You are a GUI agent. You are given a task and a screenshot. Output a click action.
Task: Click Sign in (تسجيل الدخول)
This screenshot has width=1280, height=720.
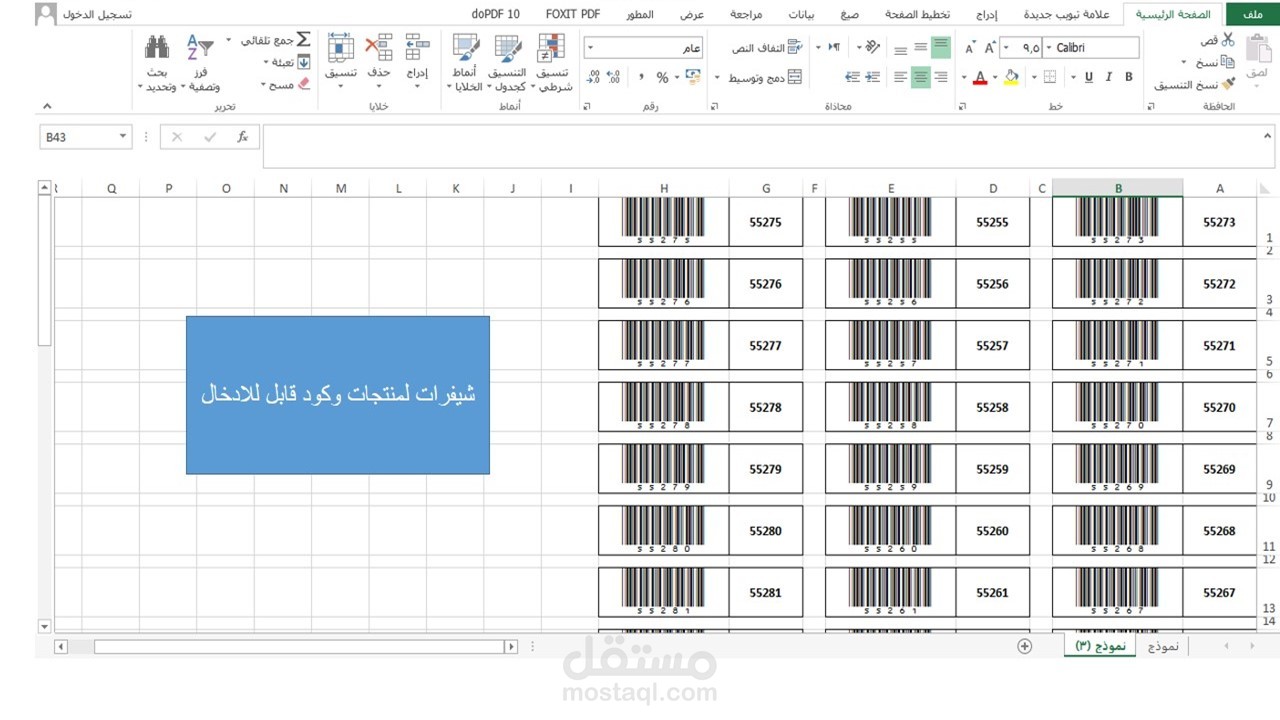[x=99, y=15]
